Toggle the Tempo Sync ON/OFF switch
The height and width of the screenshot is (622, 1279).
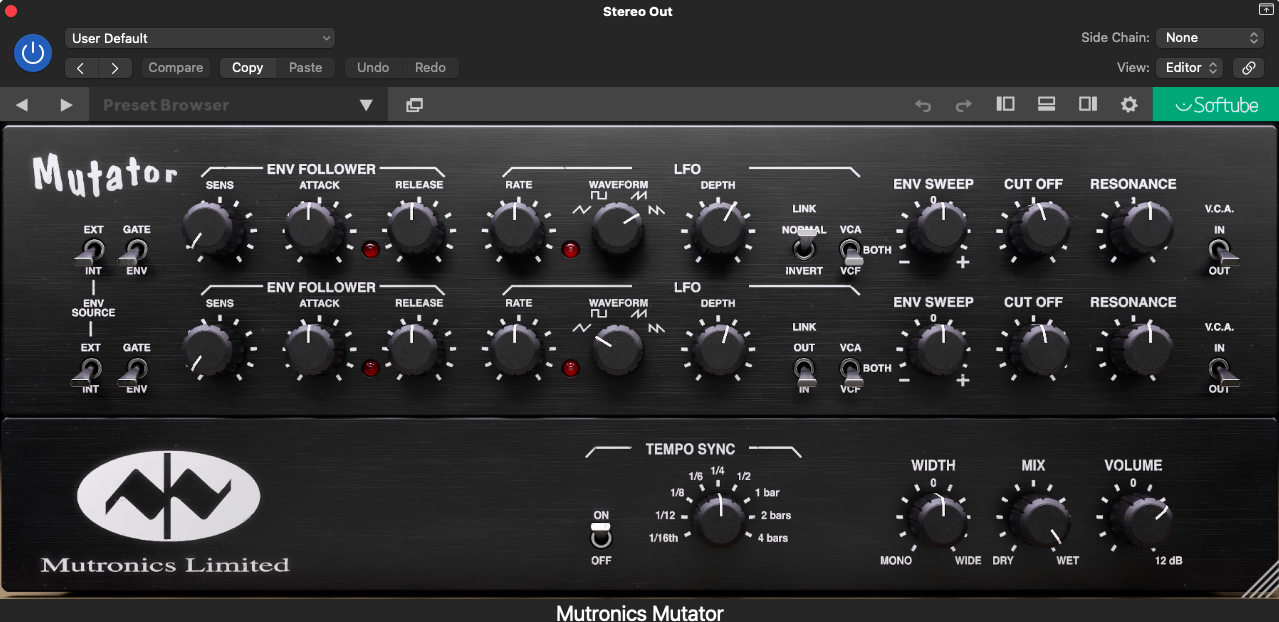[x=601, y=535]
